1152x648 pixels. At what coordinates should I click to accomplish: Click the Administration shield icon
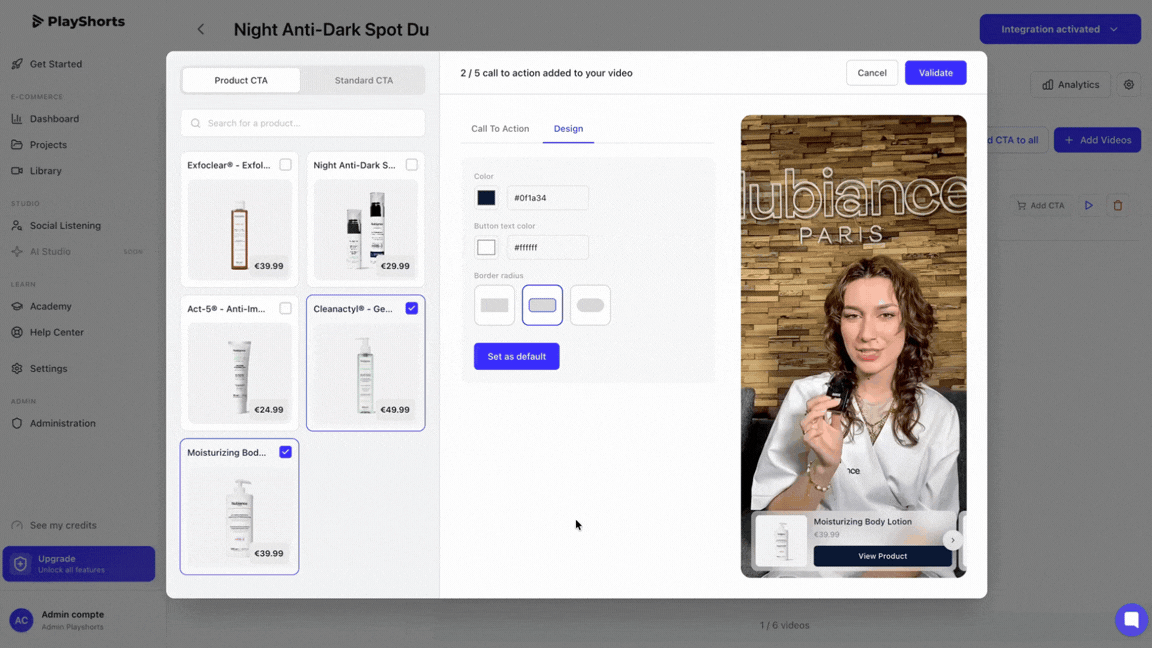pyautogui.click(x=17, y=423)
